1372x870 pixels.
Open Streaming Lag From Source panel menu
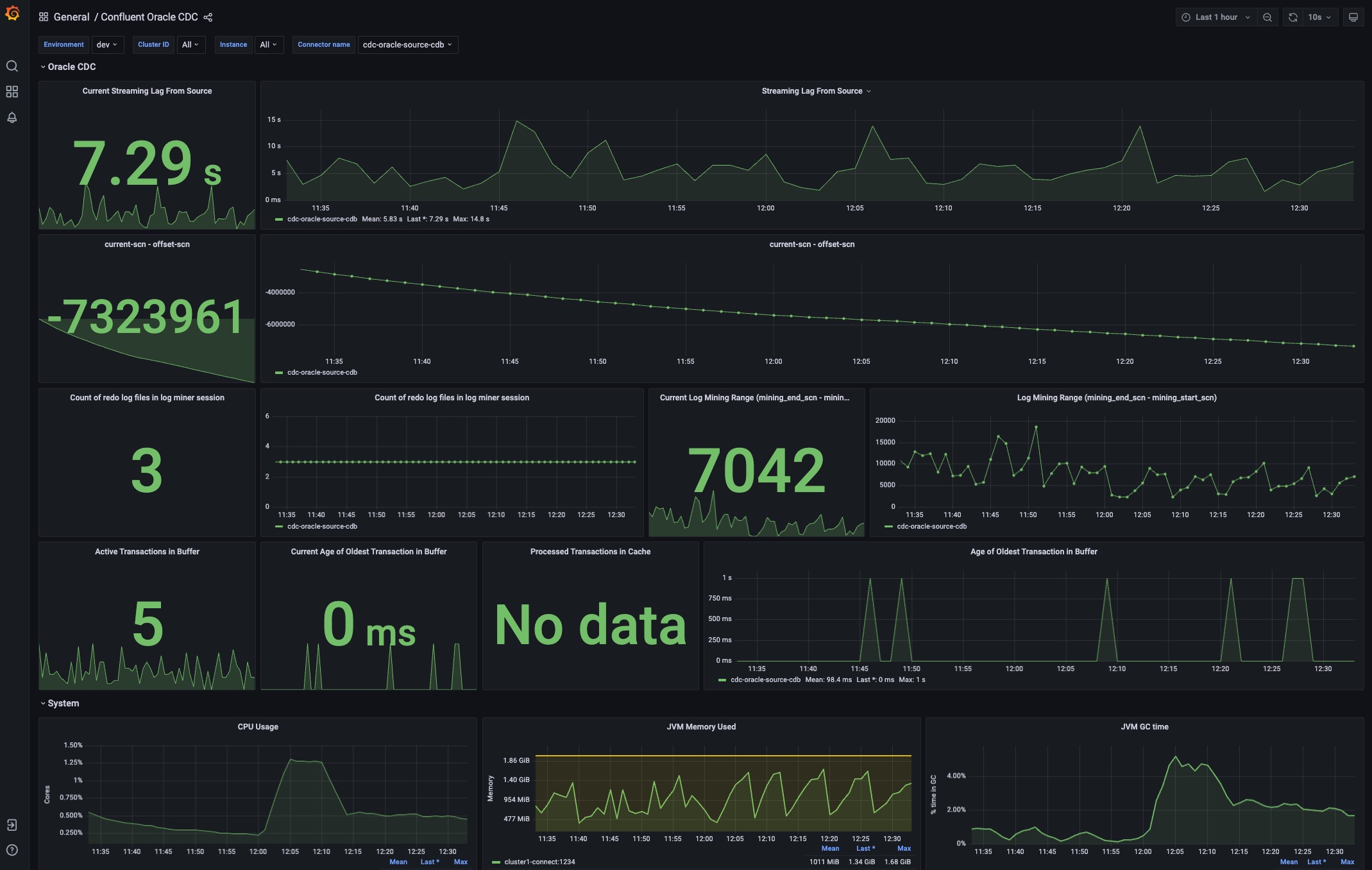[x=868, y=91]
